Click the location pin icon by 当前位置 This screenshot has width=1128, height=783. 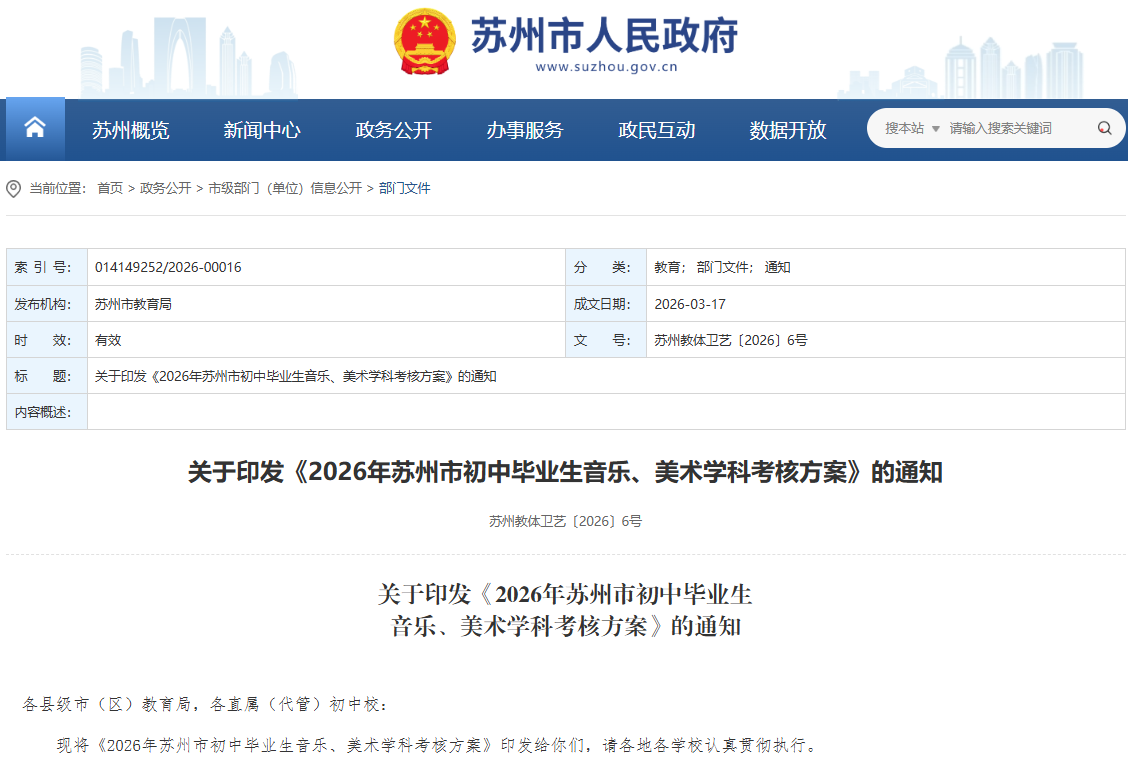(14, 188)
